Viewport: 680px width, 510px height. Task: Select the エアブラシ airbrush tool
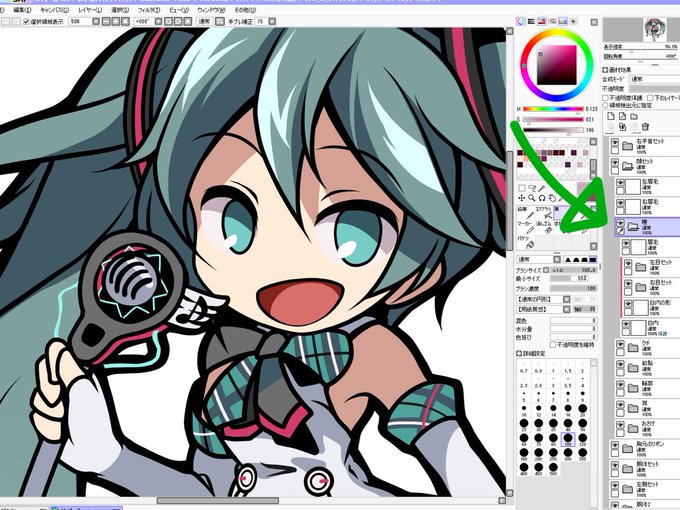point(544,213)
